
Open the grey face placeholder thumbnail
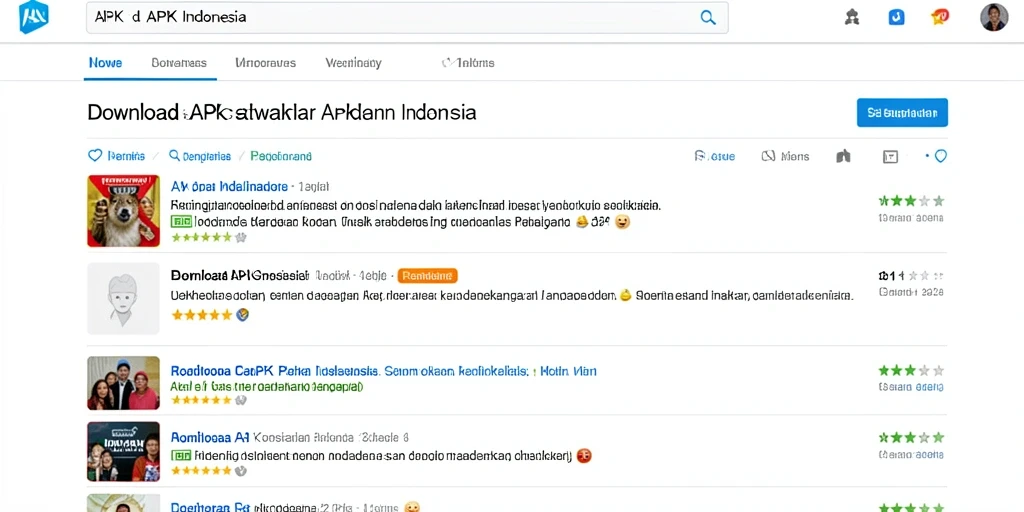tap(123, 298)
